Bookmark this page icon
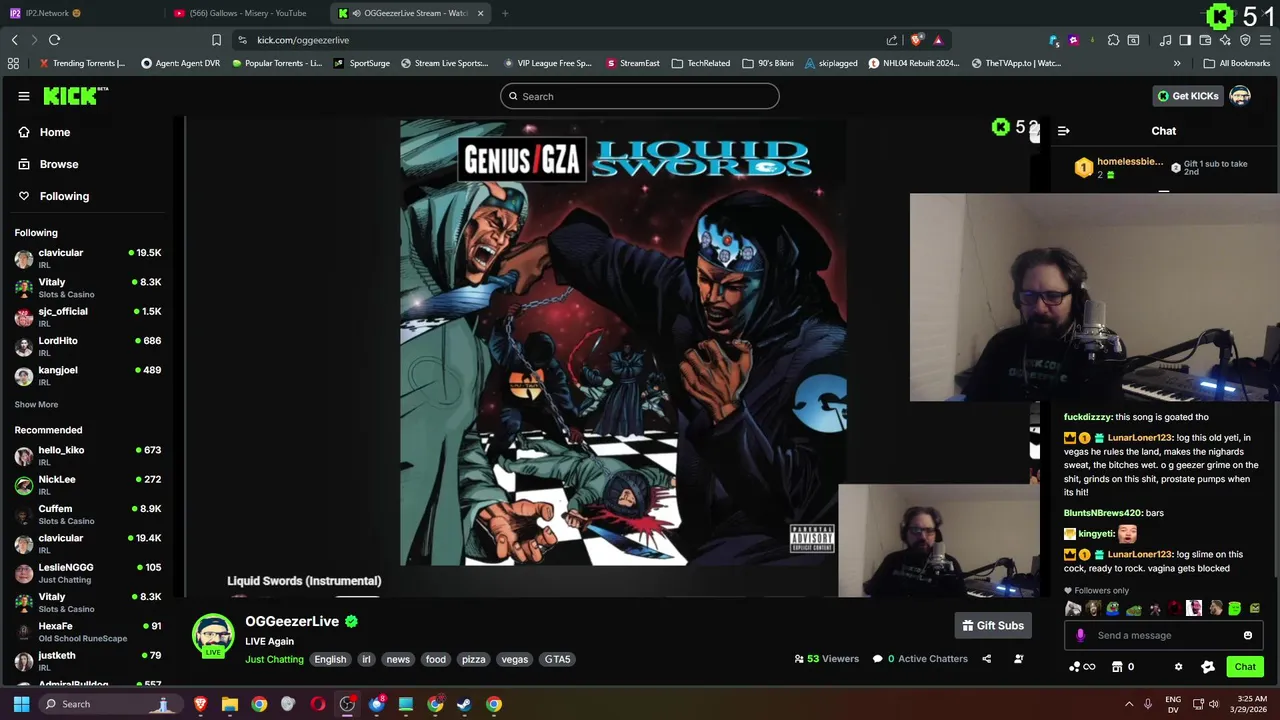Screen dimensions: 1280x720 [216, 40]
